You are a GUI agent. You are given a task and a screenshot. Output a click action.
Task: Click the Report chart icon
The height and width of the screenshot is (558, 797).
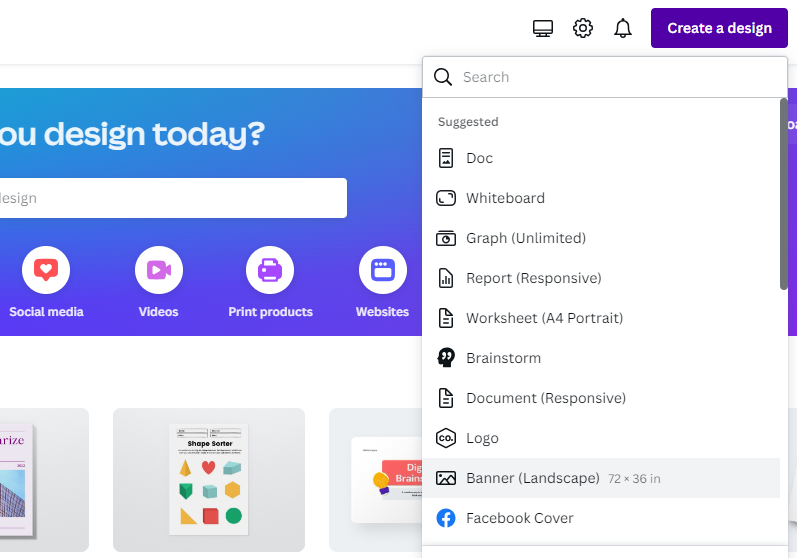(446, 278)
